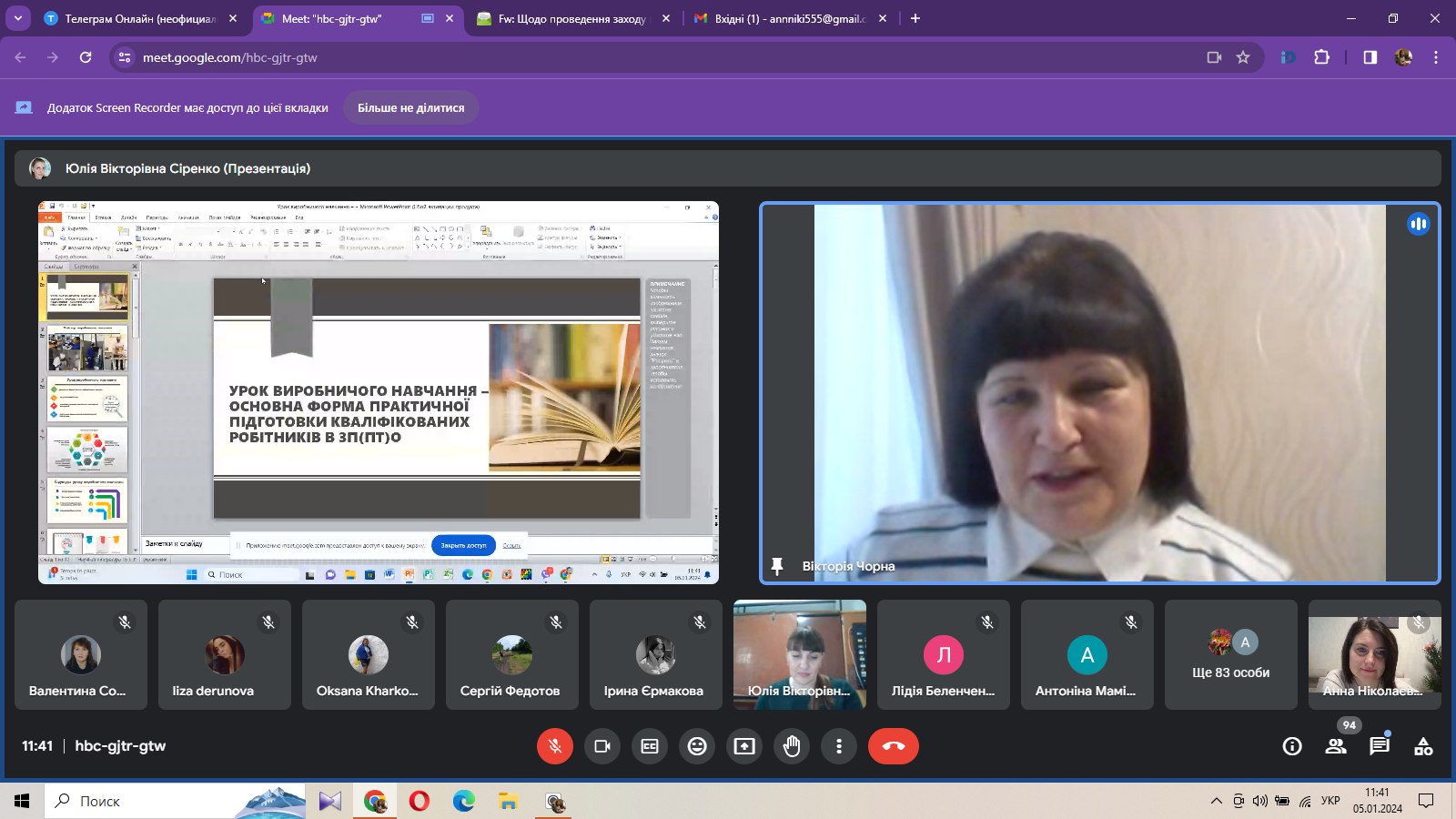This screenshot has width=1456, height=819.
Task: Open Windows Start menu
Action: click(22, 801)
